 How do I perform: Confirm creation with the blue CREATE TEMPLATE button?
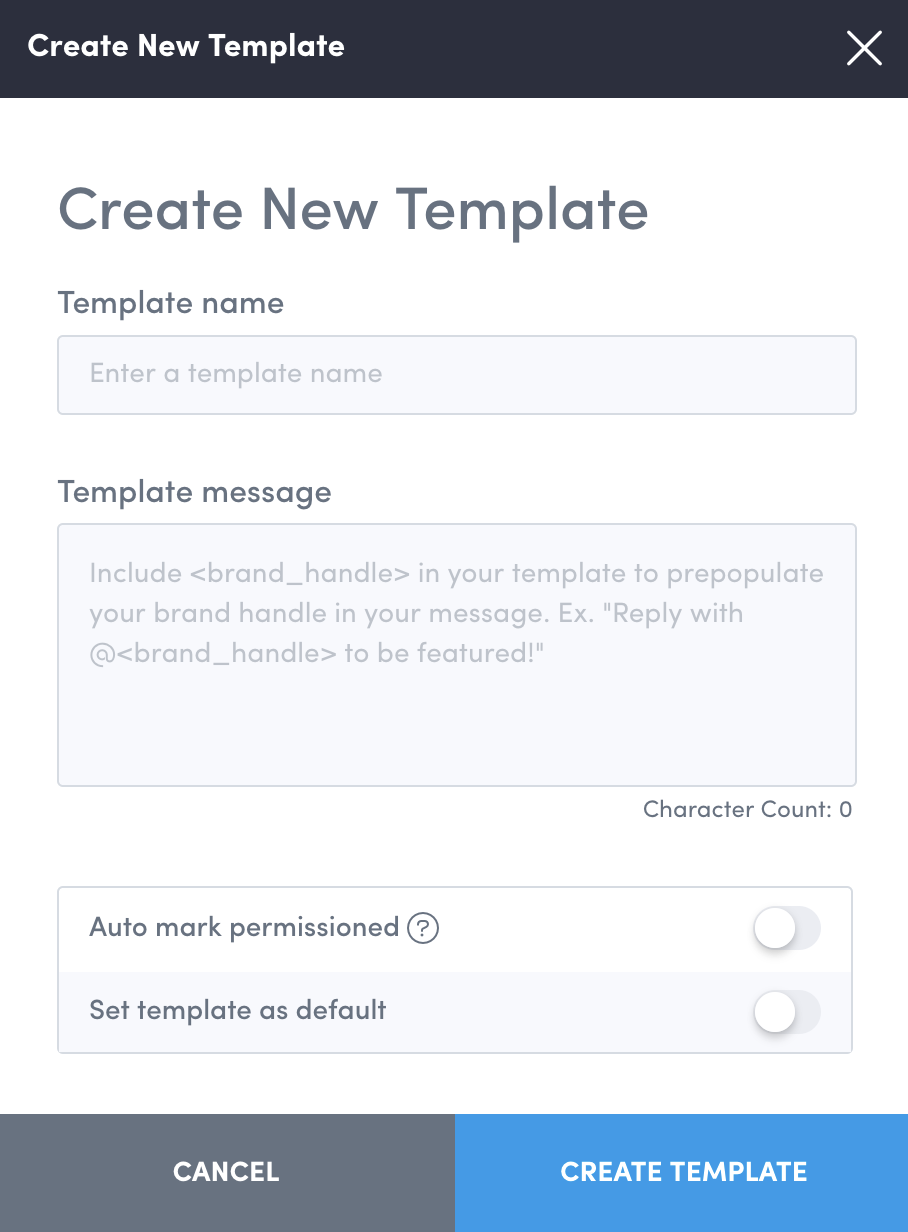[x=681, y=1171]
